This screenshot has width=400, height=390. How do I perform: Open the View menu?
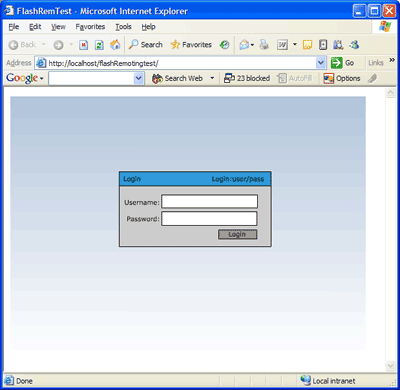click(58, 27)
